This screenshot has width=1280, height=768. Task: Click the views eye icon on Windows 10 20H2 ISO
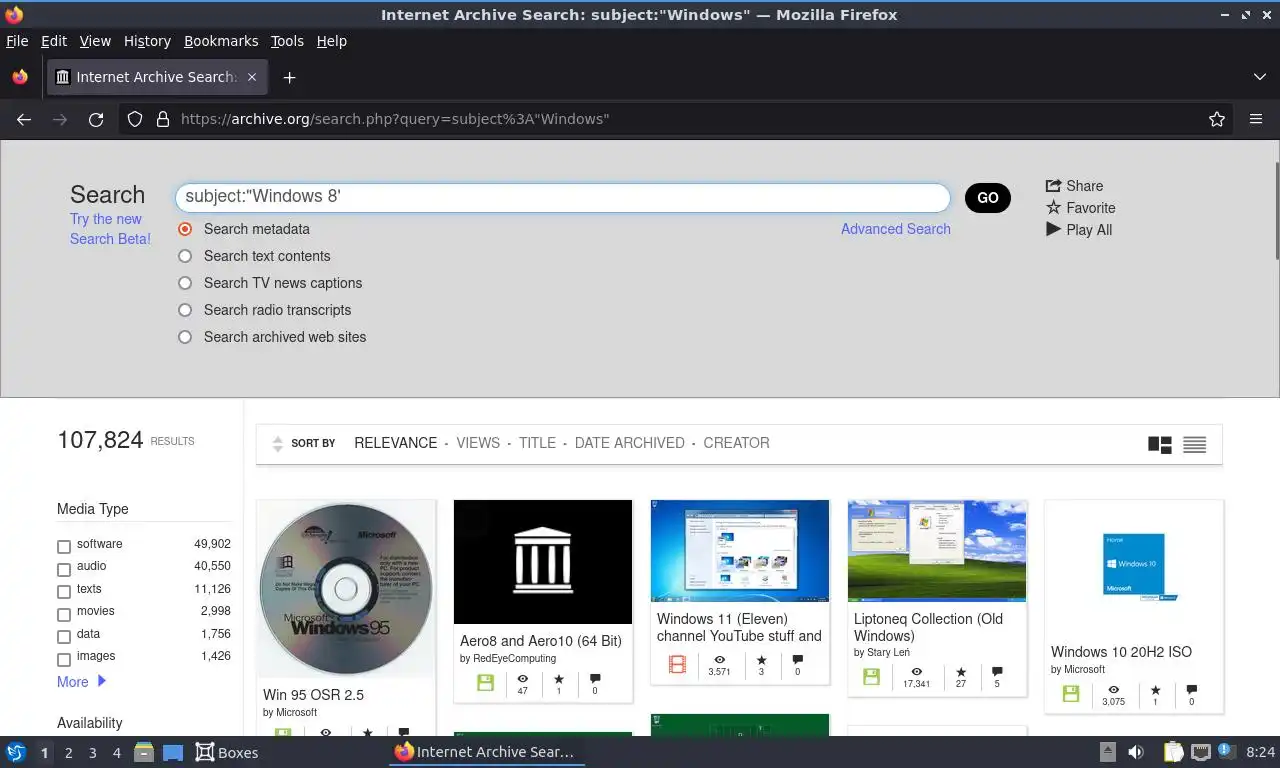(x=1113, y=690)
